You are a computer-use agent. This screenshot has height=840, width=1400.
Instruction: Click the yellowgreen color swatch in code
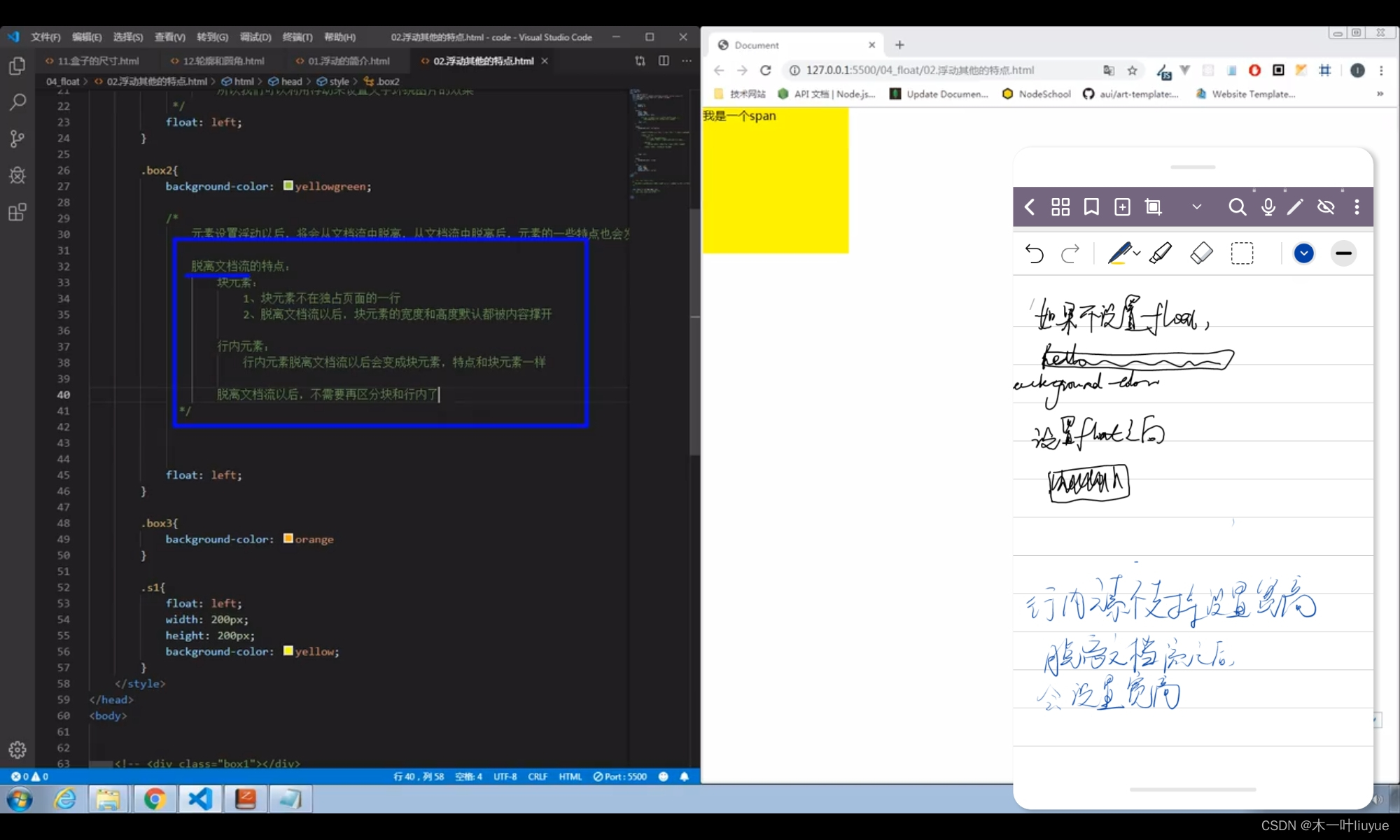[x=288, y=185]
